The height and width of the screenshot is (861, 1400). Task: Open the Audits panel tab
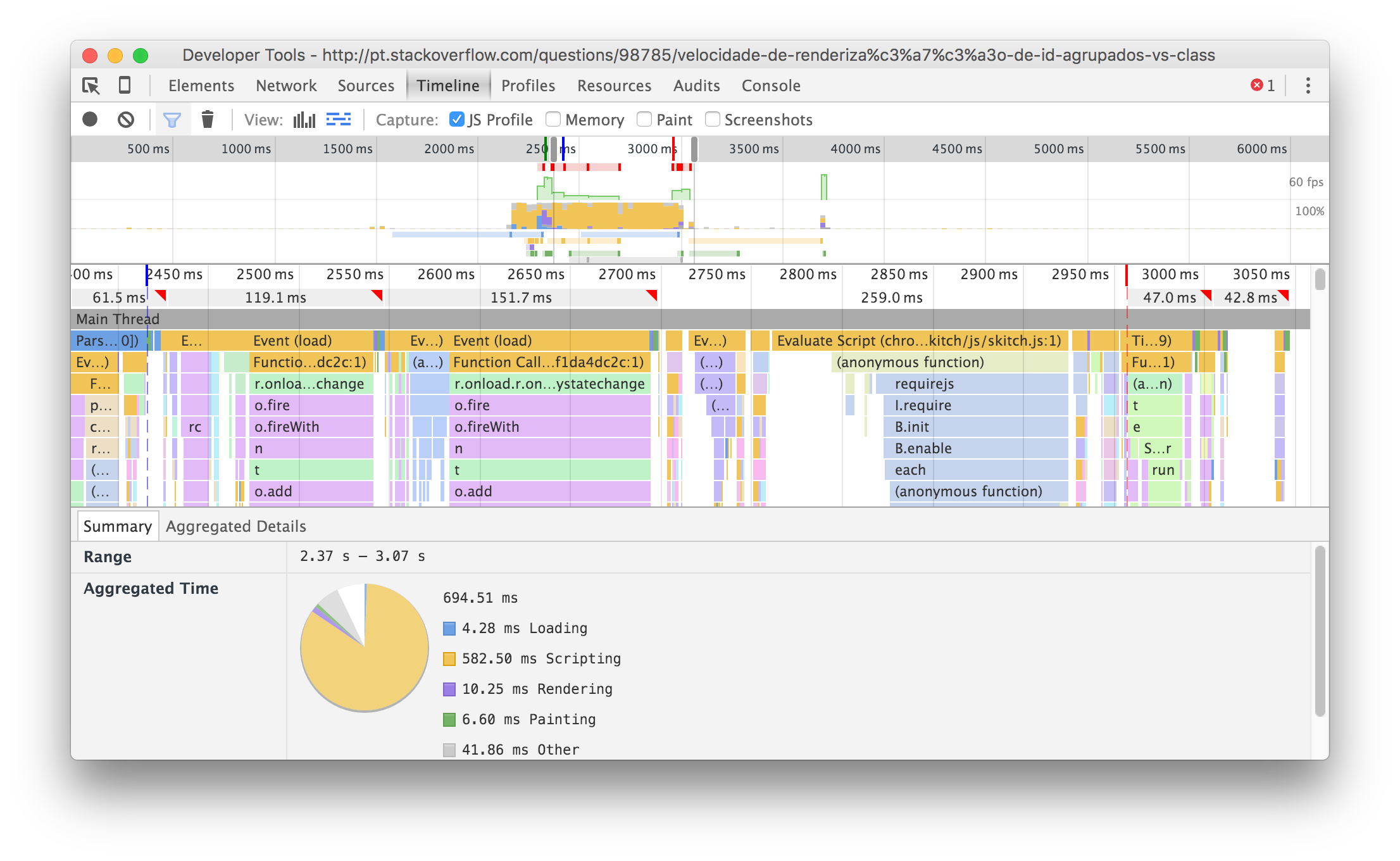click(x=696, y=85)
